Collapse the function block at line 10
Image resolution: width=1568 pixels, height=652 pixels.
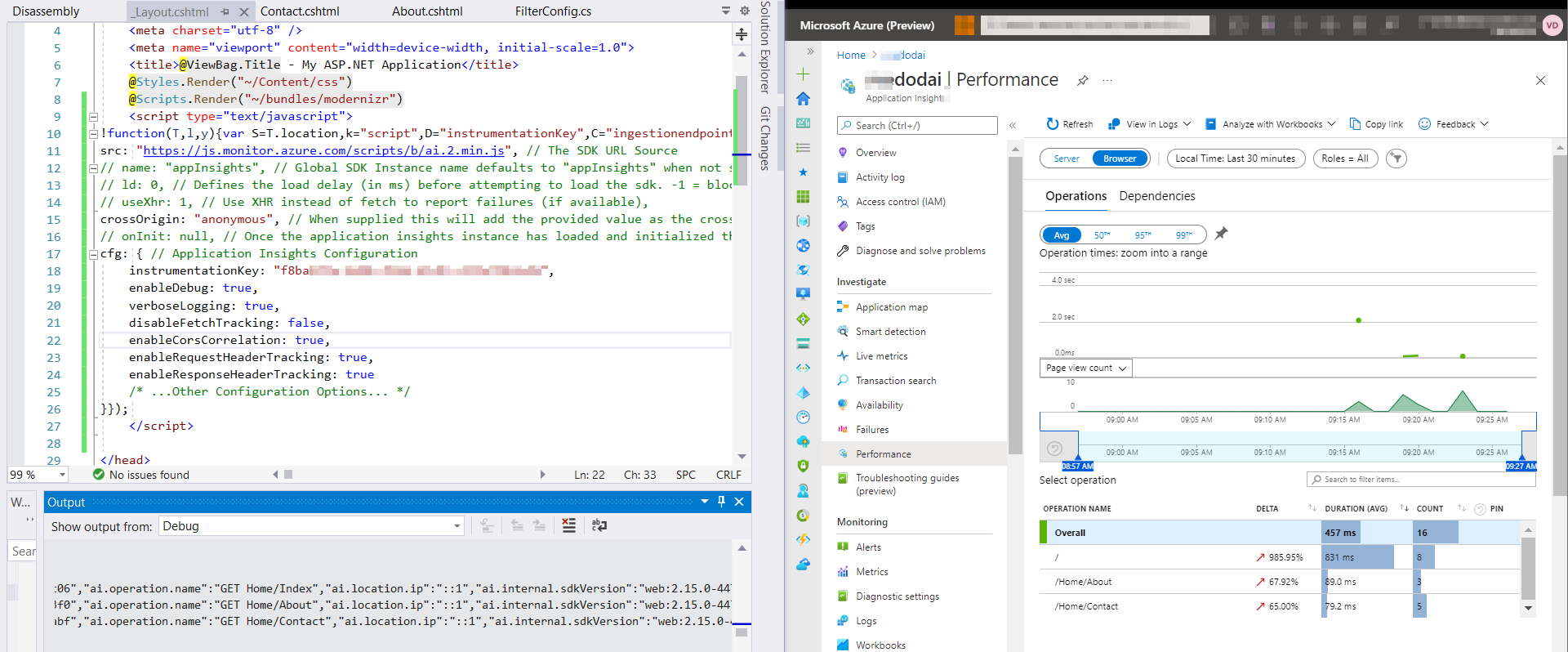[93, 134]
